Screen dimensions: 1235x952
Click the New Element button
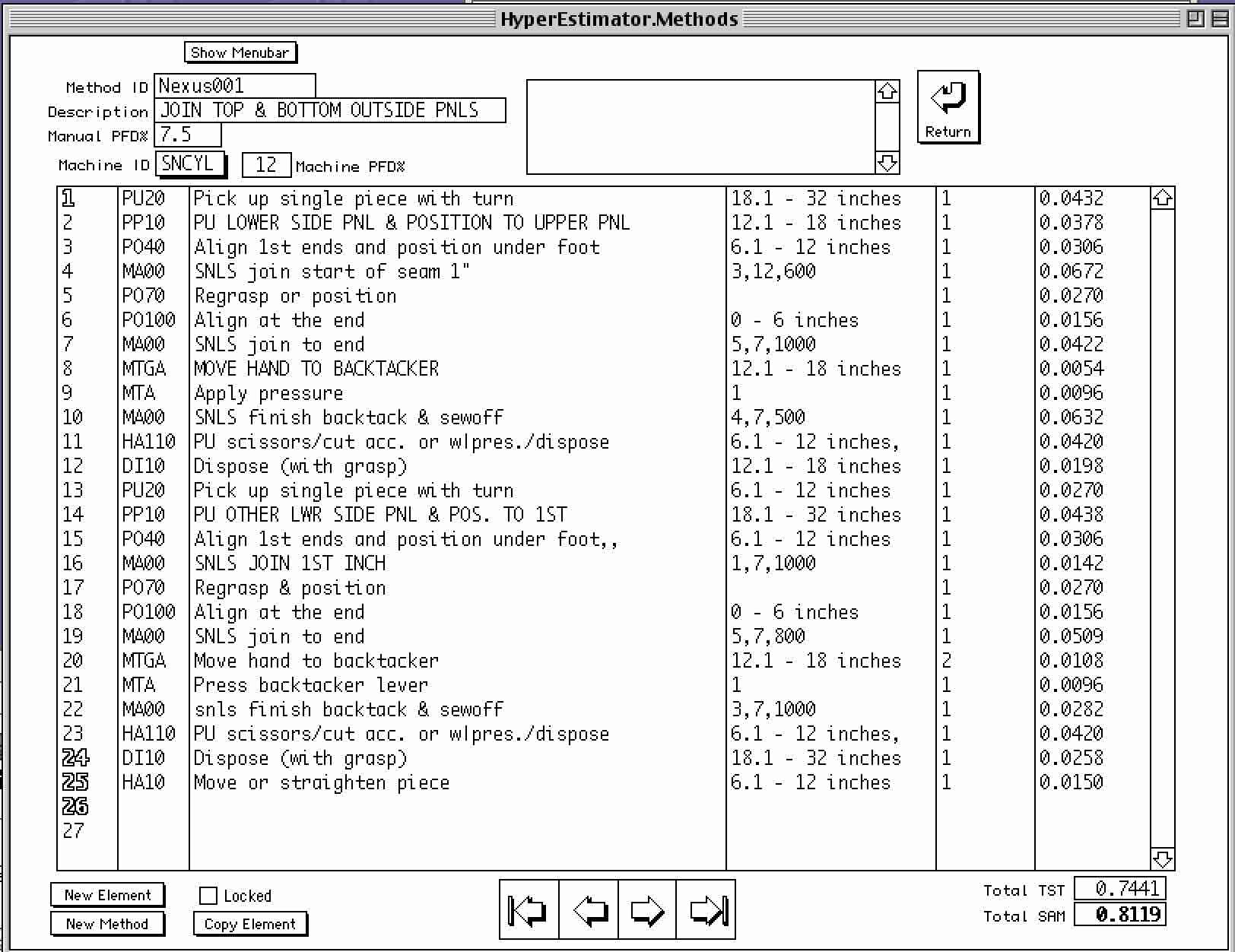click(x=107, y=895)
